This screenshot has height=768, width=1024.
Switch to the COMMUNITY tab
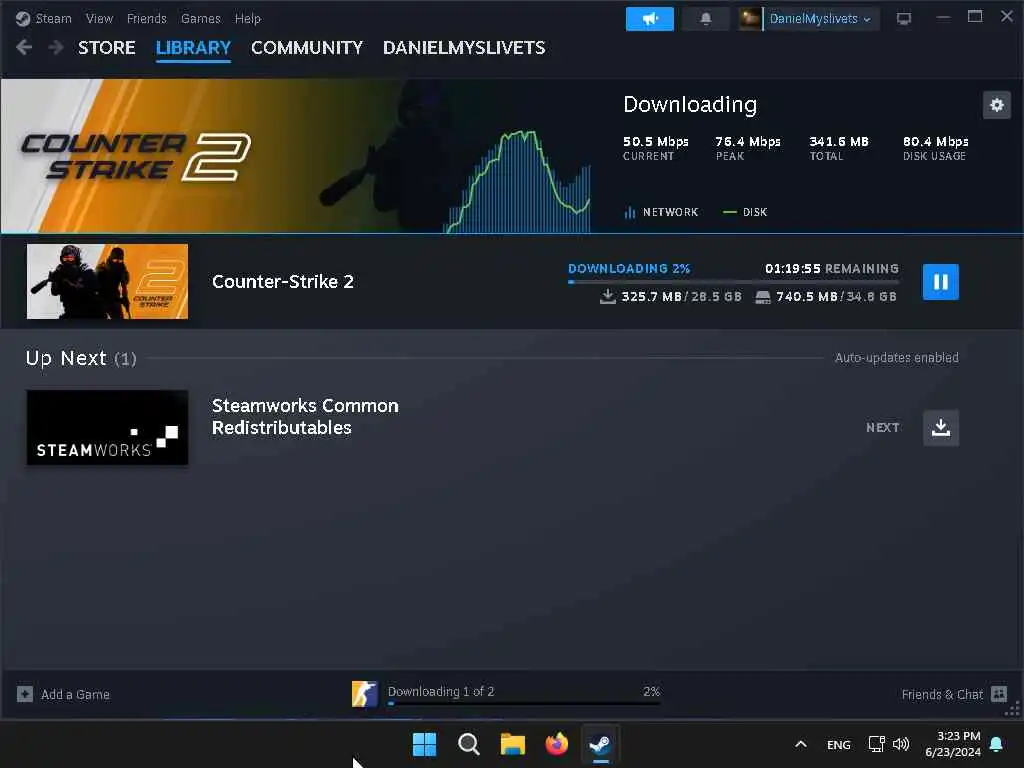(307, 48)
